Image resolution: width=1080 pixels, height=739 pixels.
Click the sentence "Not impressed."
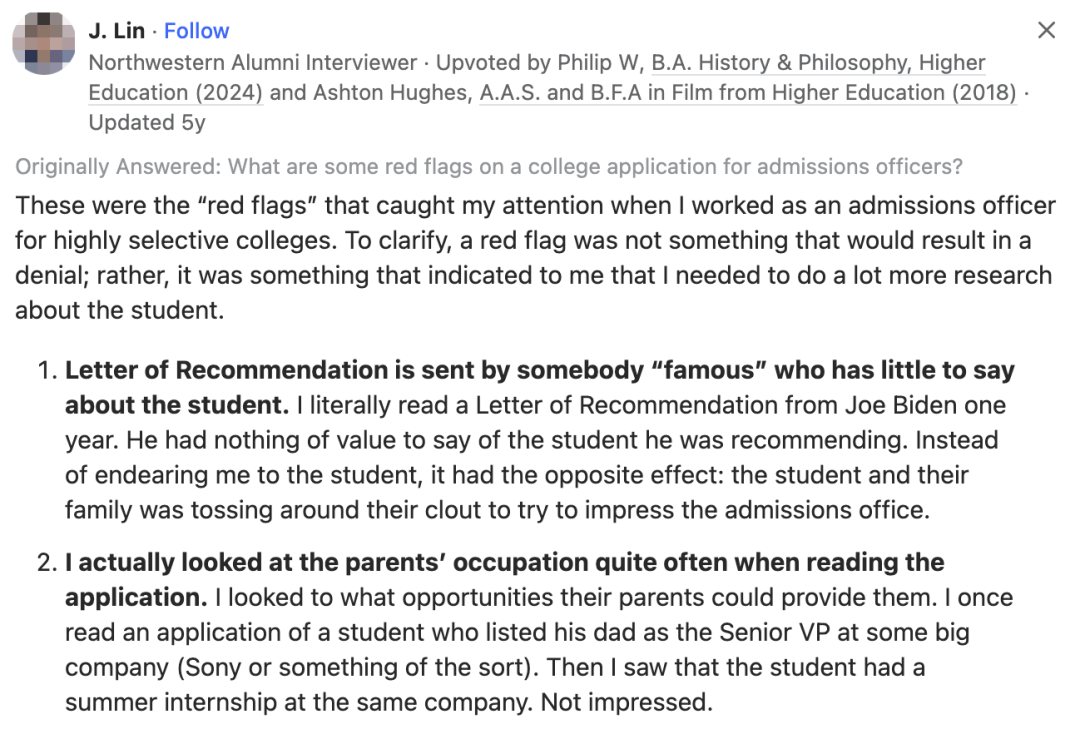(626, 702)
